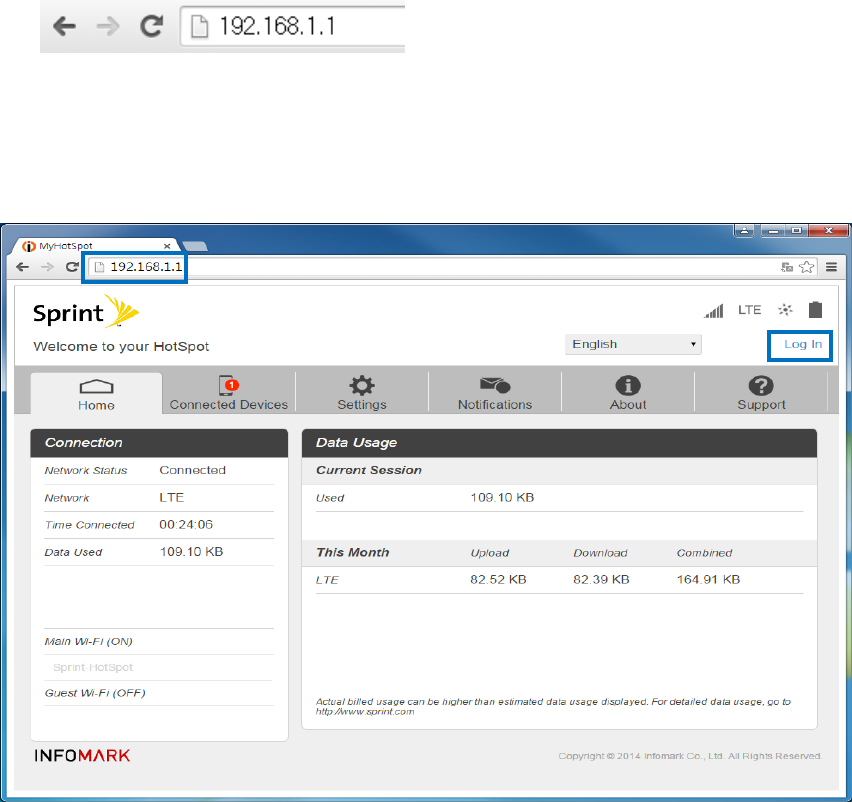Viewport: 852px width, 802px height.
Task: Click the Log In link
Action: point(803,344)
